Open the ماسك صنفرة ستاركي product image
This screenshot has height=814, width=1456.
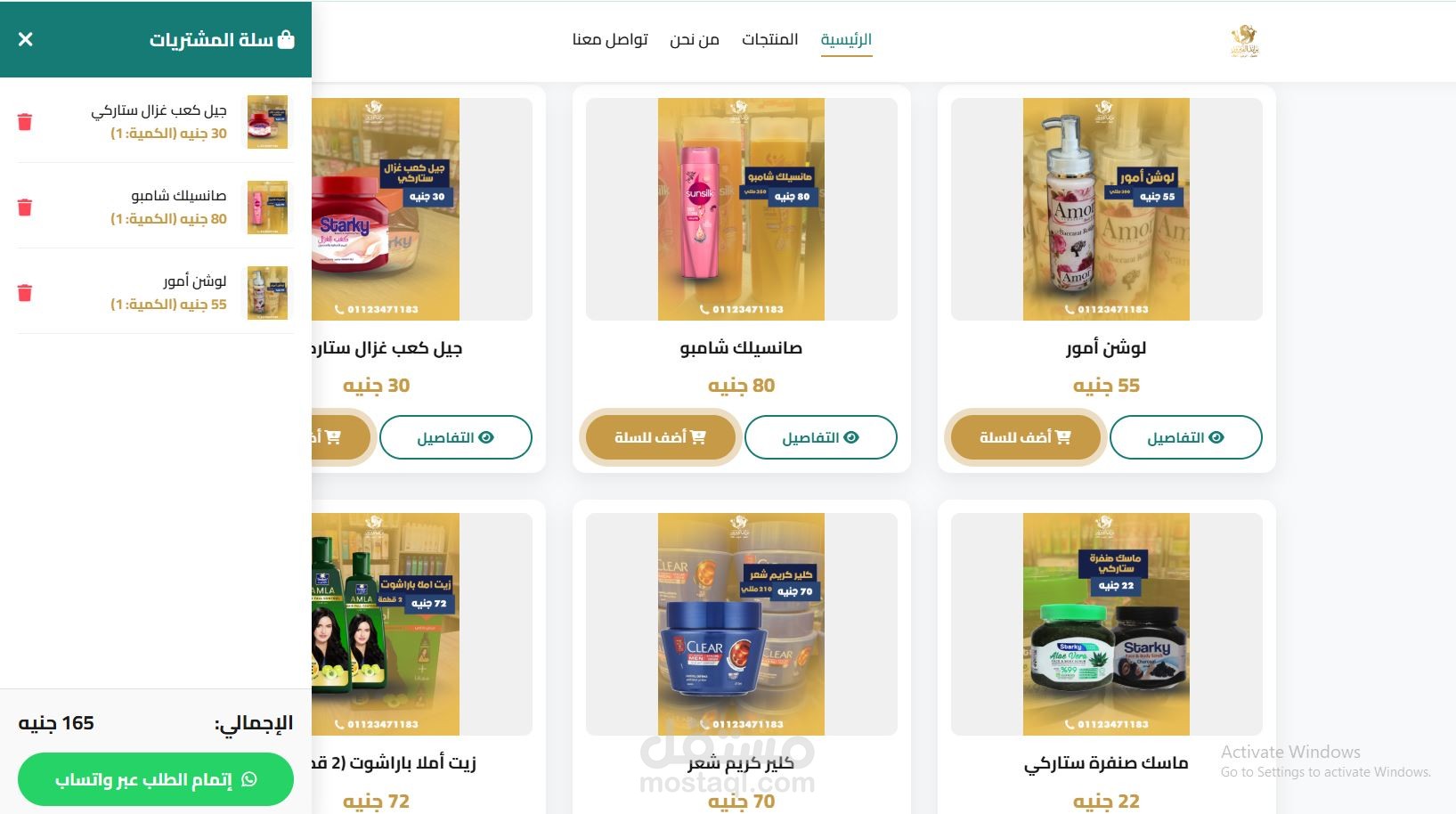point(1106,624)
